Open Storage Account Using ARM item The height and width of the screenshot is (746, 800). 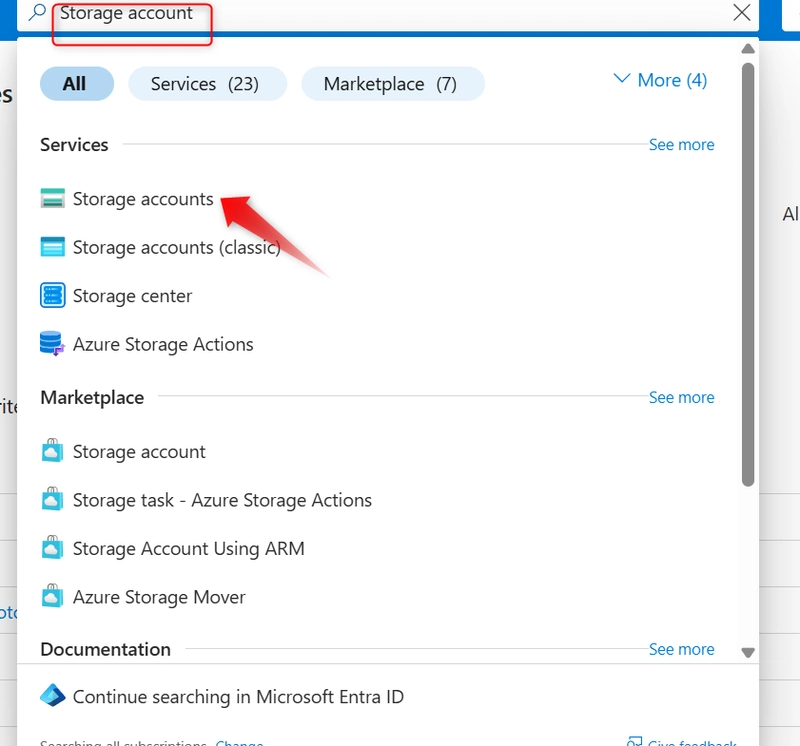click(x=189, y=549)
